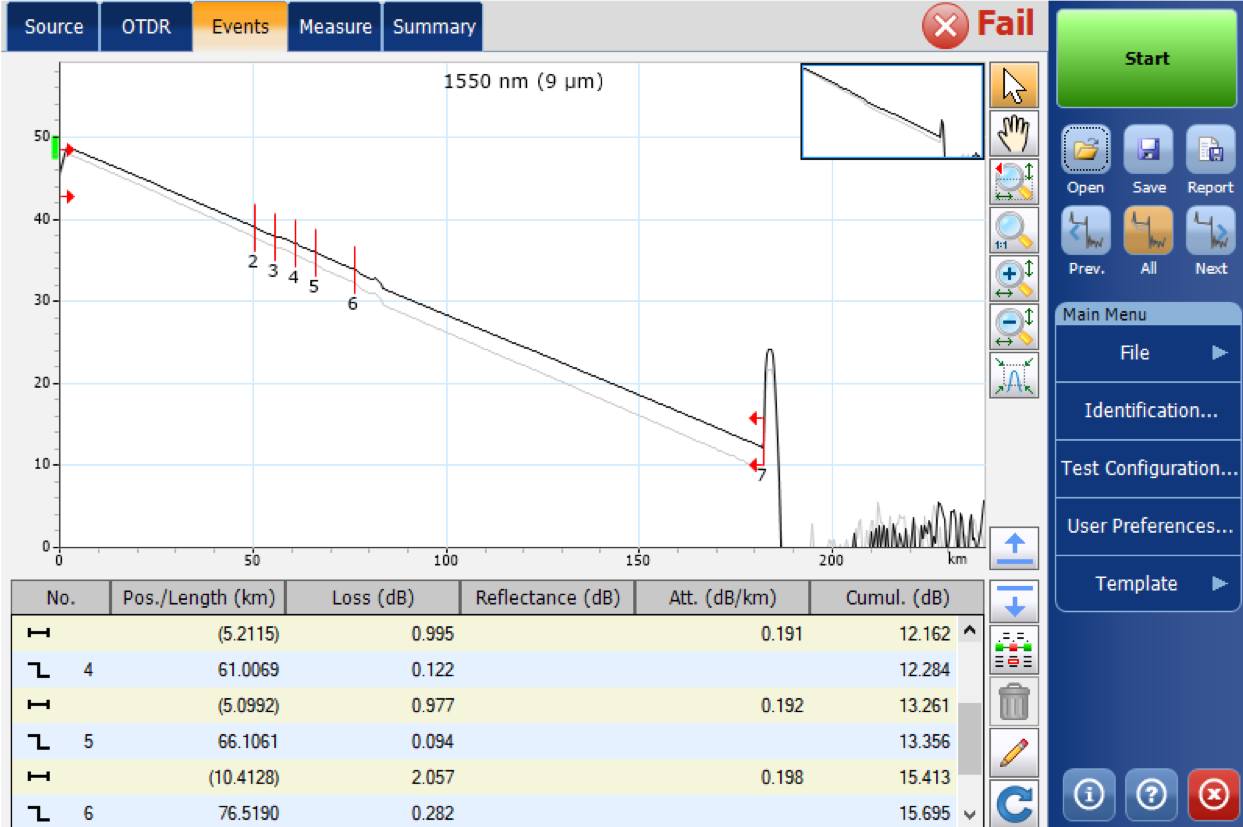The width and height of the screenshot is (1243, 827).
Task: Open the Summary tab
Action: click(x=433, y=27)
